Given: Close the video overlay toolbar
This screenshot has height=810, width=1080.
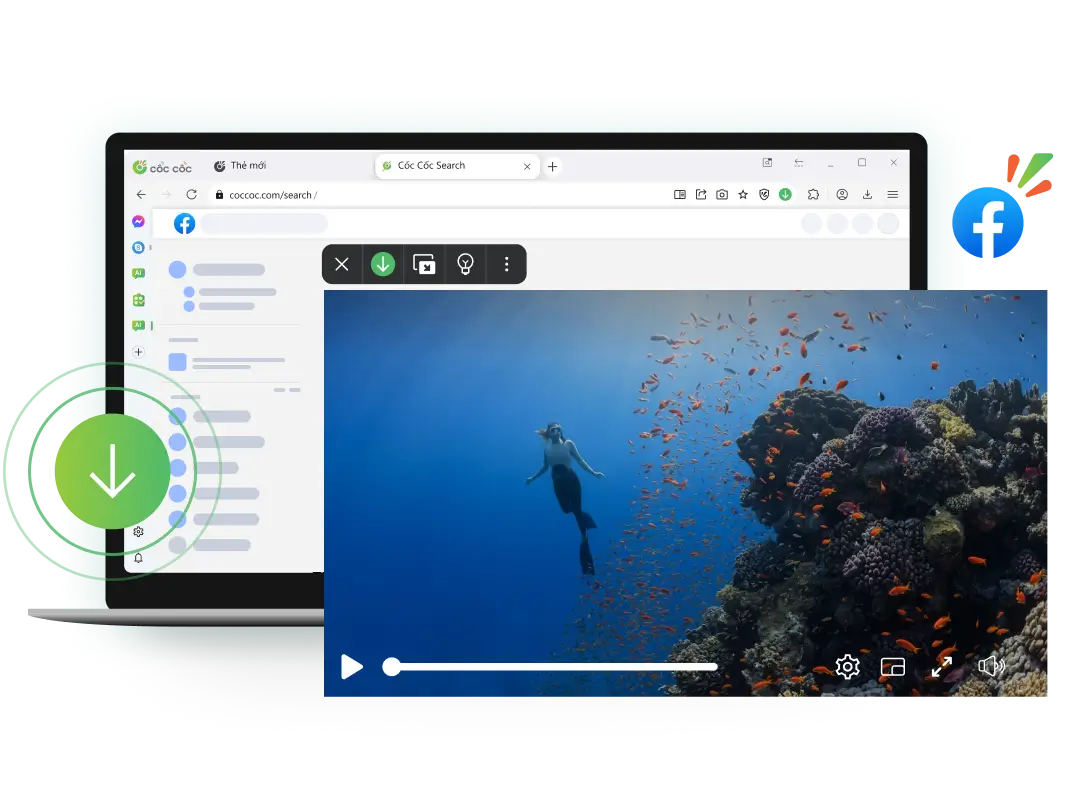Looking at the screenshot, I should (x=342, y=264).
